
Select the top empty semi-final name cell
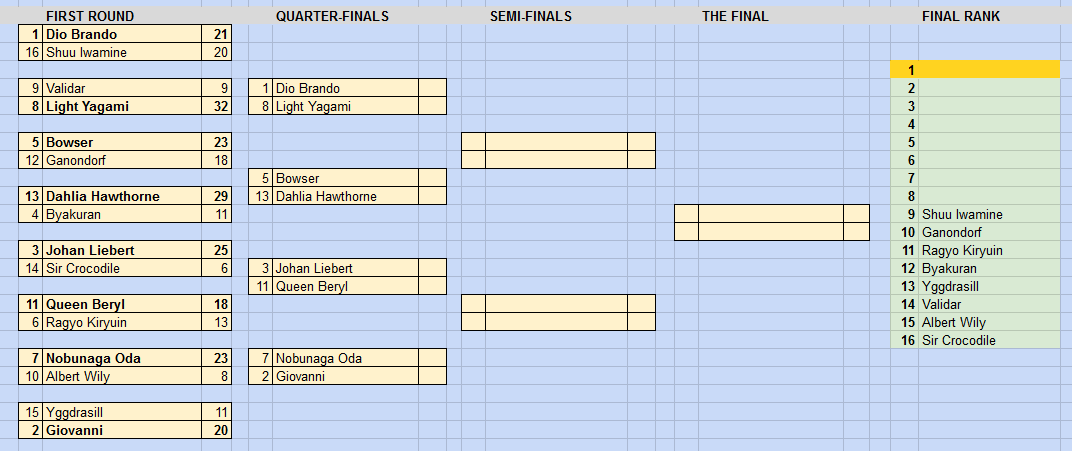557,141
